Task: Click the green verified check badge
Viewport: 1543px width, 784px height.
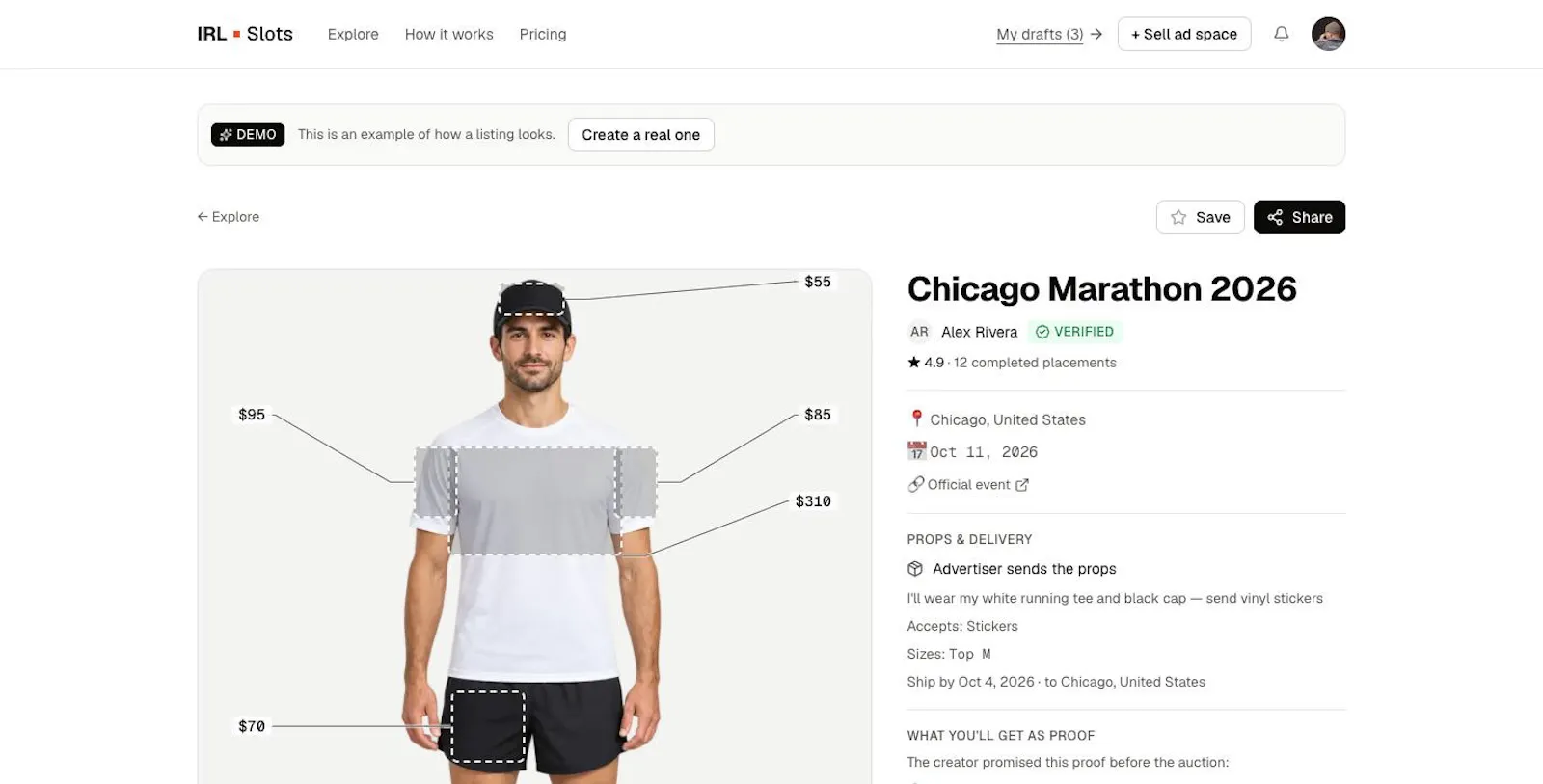Action: (x=1075, y=332)
